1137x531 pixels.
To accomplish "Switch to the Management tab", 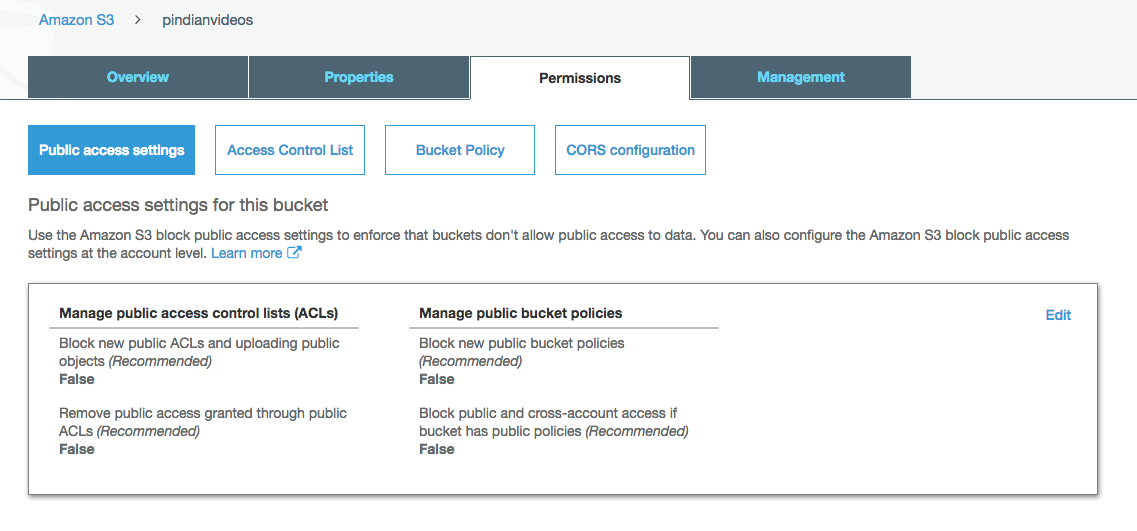I will 801,77.
